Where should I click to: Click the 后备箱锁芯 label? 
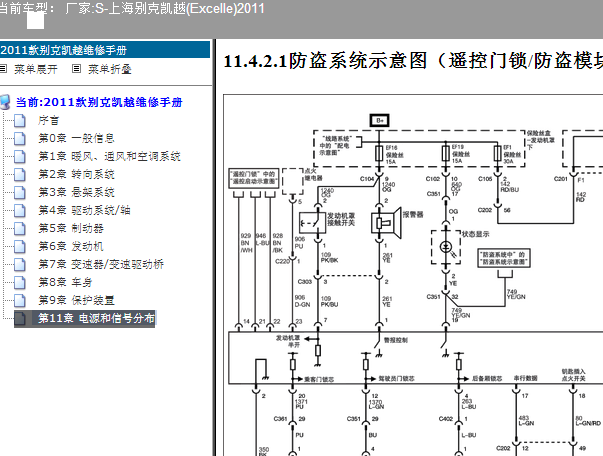487,379
